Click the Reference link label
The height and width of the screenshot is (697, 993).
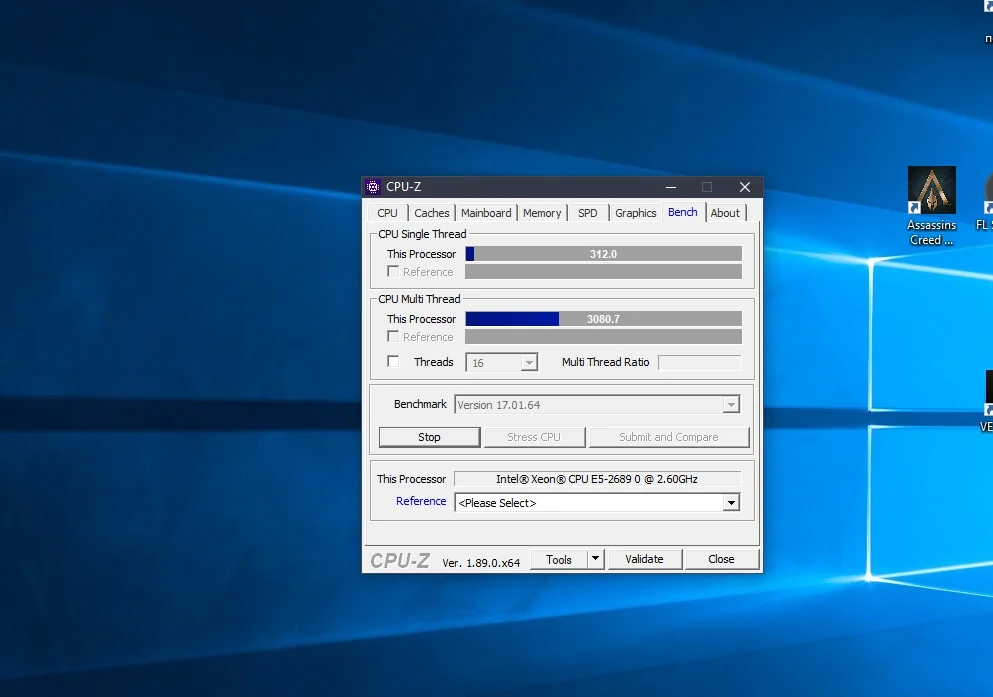(x=421, y=501)
